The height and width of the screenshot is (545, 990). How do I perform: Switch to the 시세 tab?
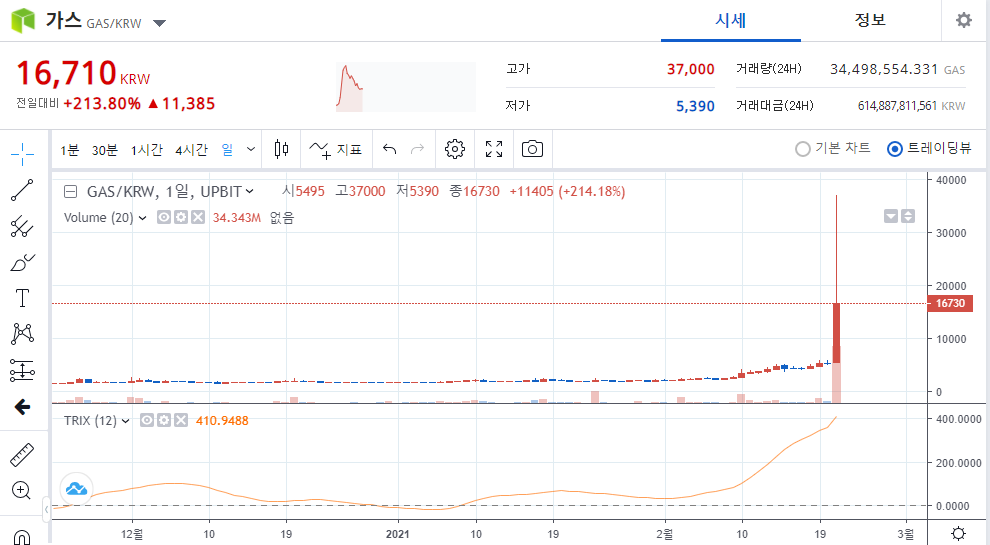point(731,21)
